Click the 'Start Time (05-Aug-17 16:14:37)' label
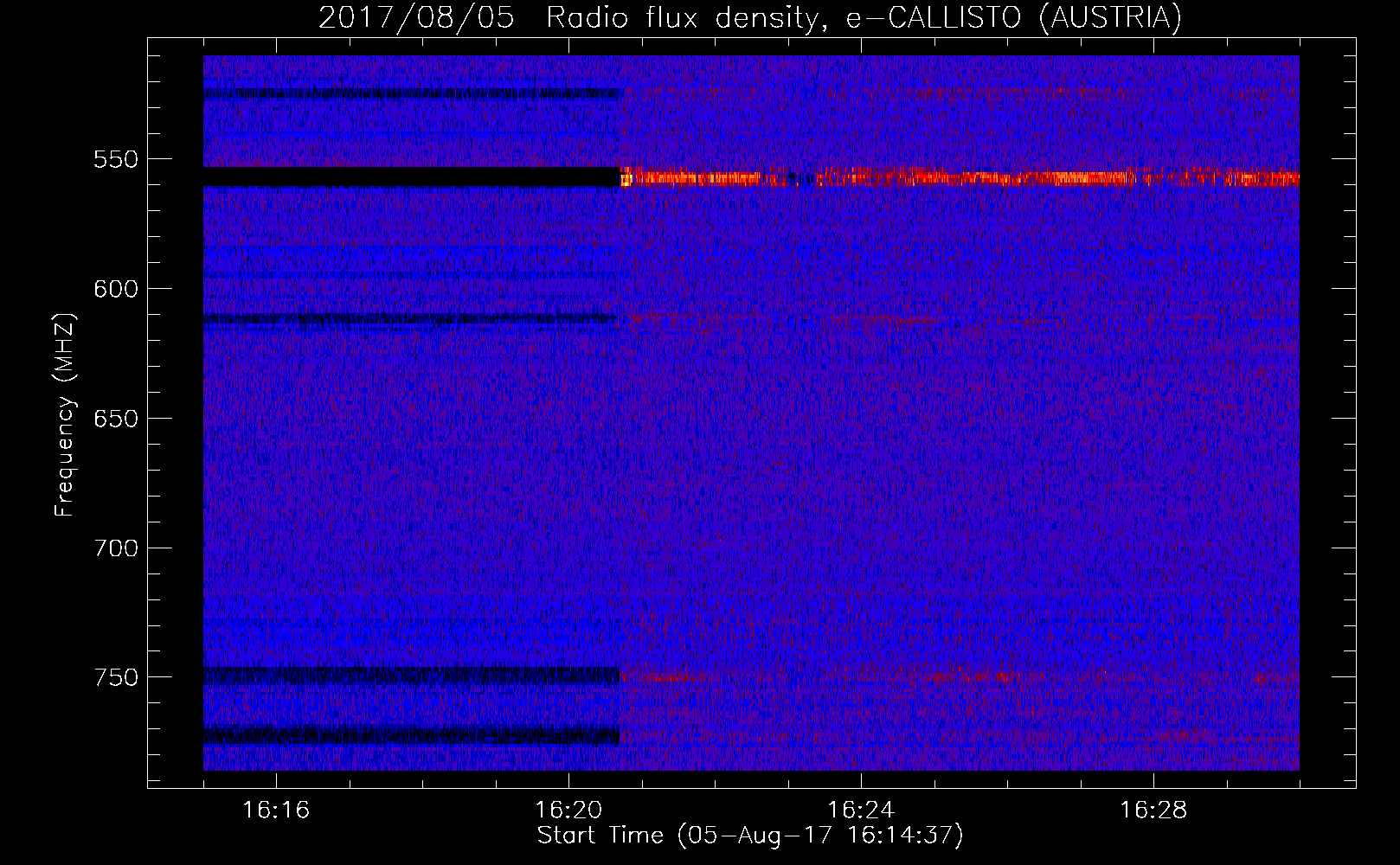This screenshot has height=865, width=1400. coord(750,836)
